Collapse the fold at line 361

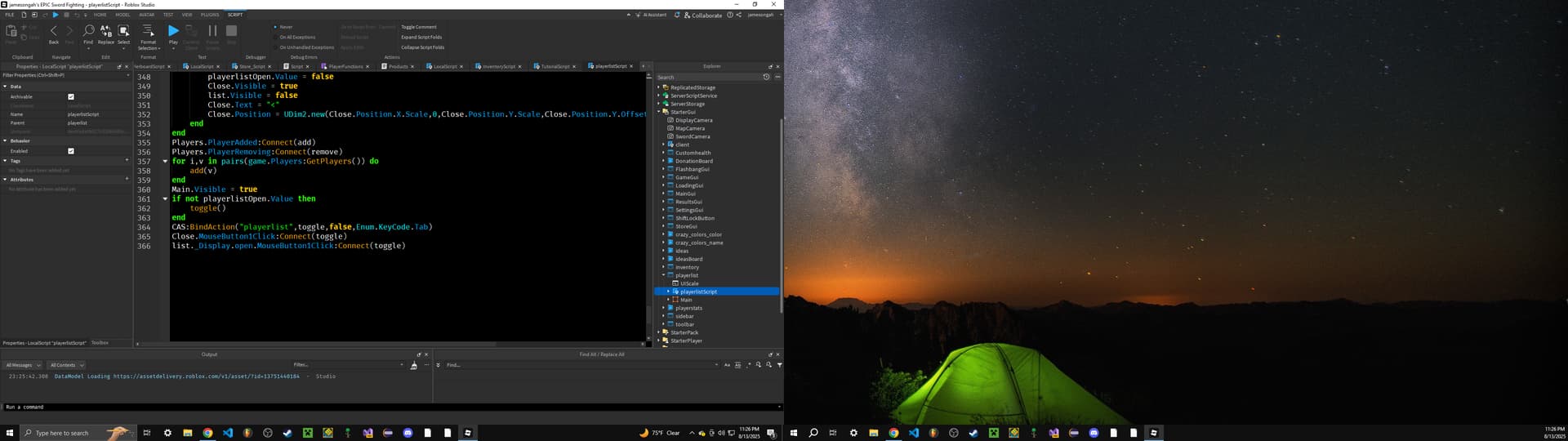tap(165, 199)
